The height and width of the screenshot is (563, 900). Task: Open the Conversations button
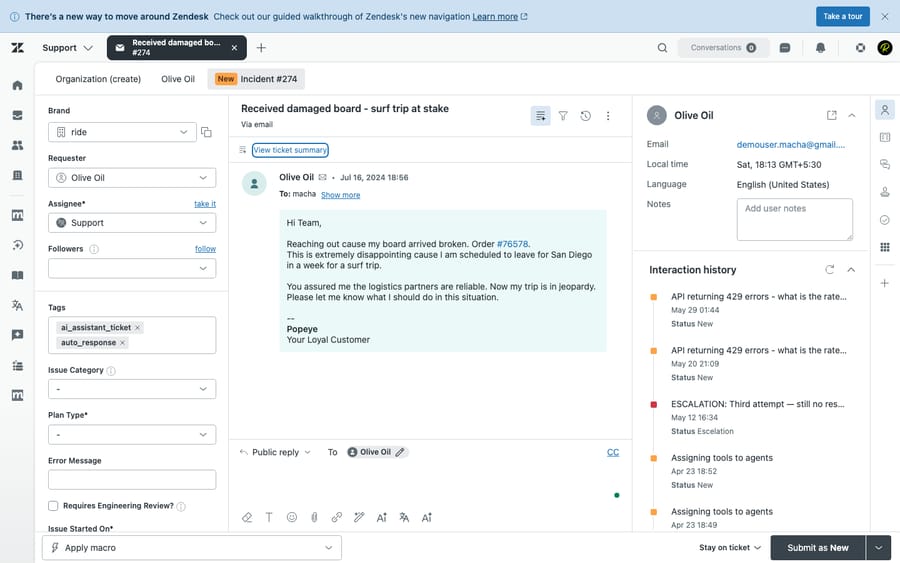[x=723, y=48]
